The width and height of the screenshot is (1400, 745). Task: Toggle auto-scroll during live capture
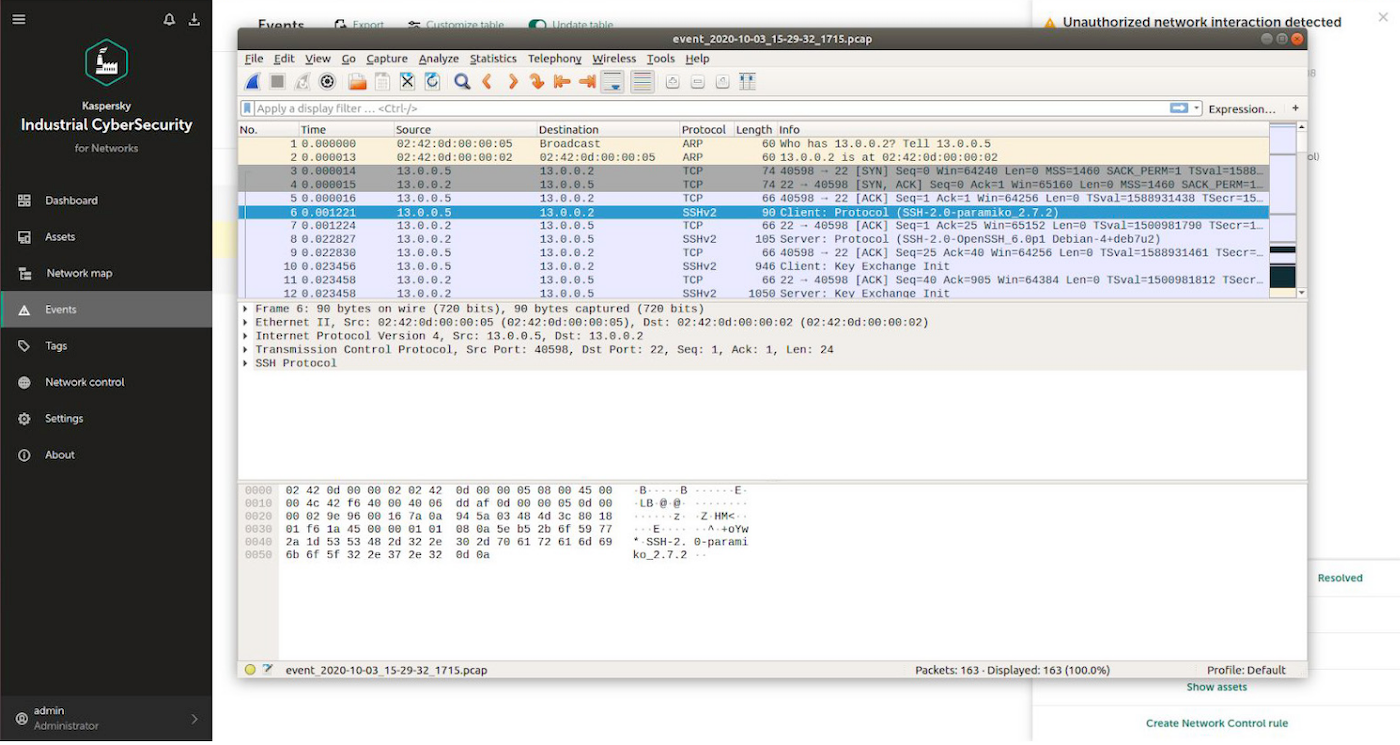point(613,82)
